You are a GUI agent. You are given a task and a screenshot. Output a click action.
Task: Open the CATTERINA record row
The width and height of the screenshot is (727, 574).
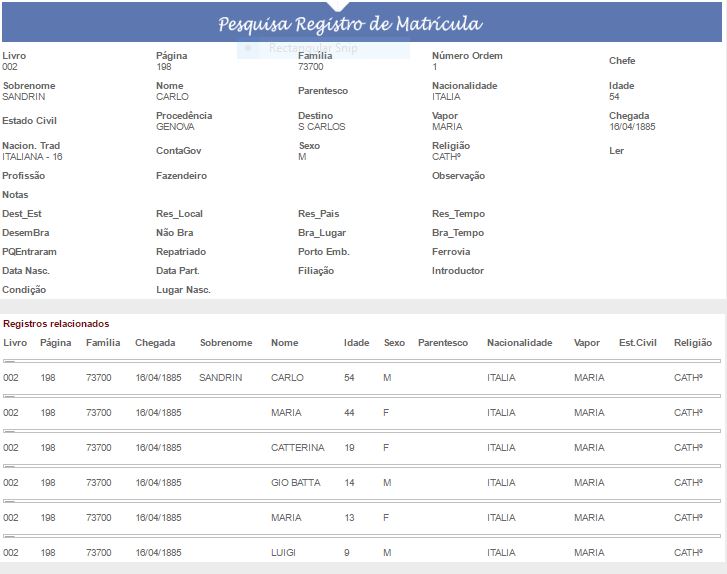[x=297, y=448]
